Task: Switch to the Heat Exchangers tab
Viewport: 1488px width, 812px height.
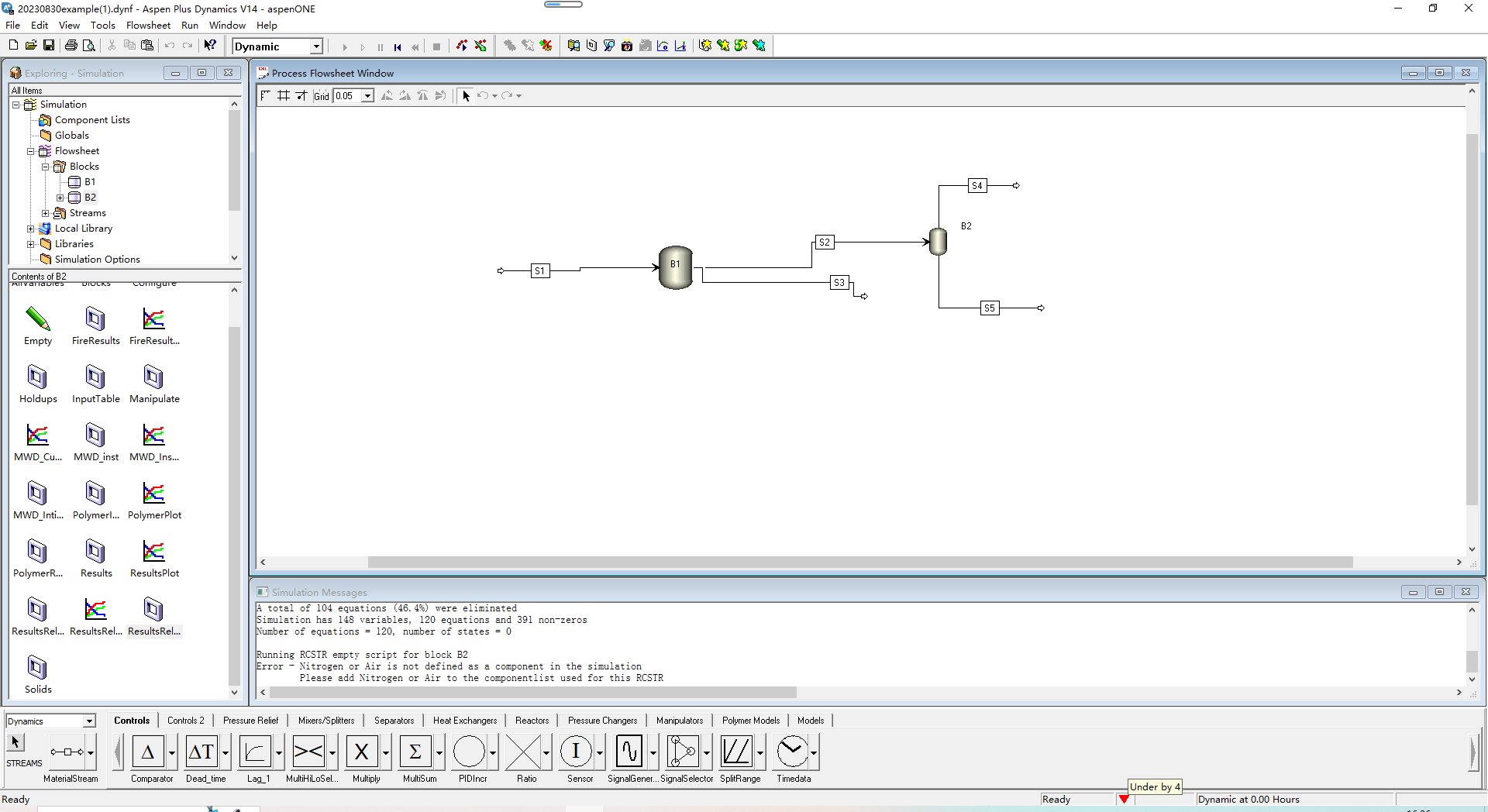Action: click(x=465, y=721)
